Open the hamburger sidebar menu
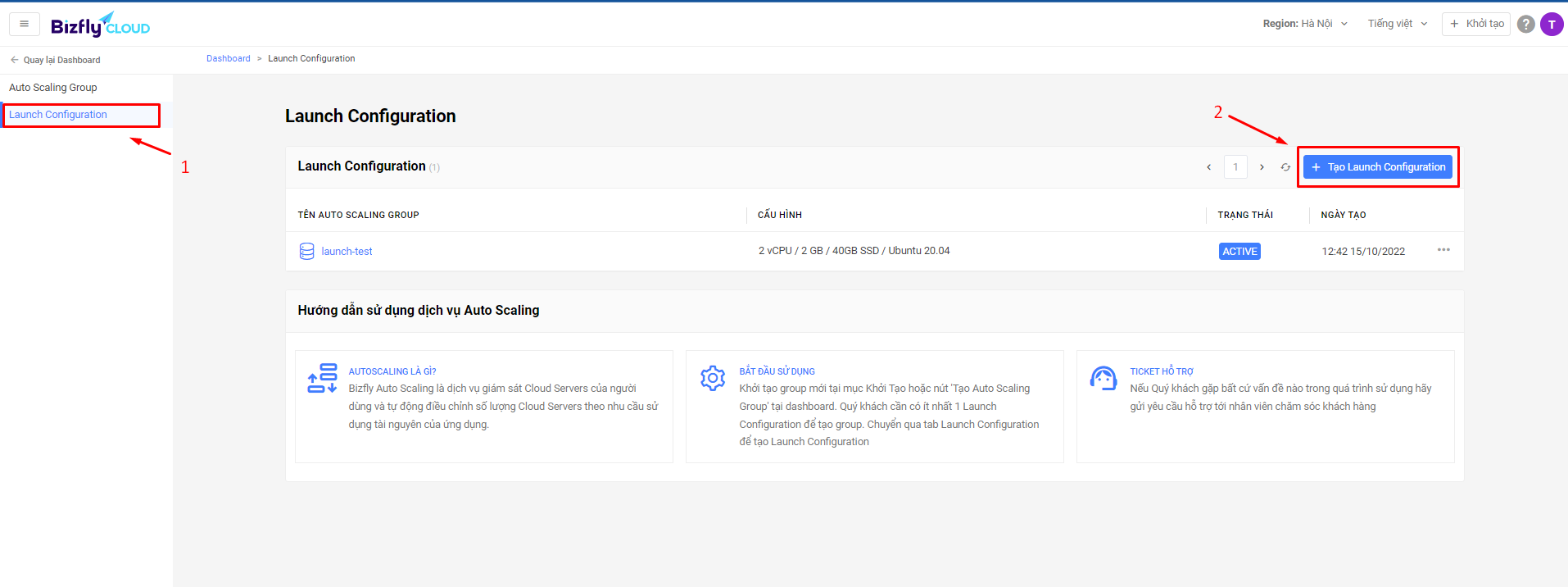The height and width of the screenshot is (587, 1568). [24, 24]
